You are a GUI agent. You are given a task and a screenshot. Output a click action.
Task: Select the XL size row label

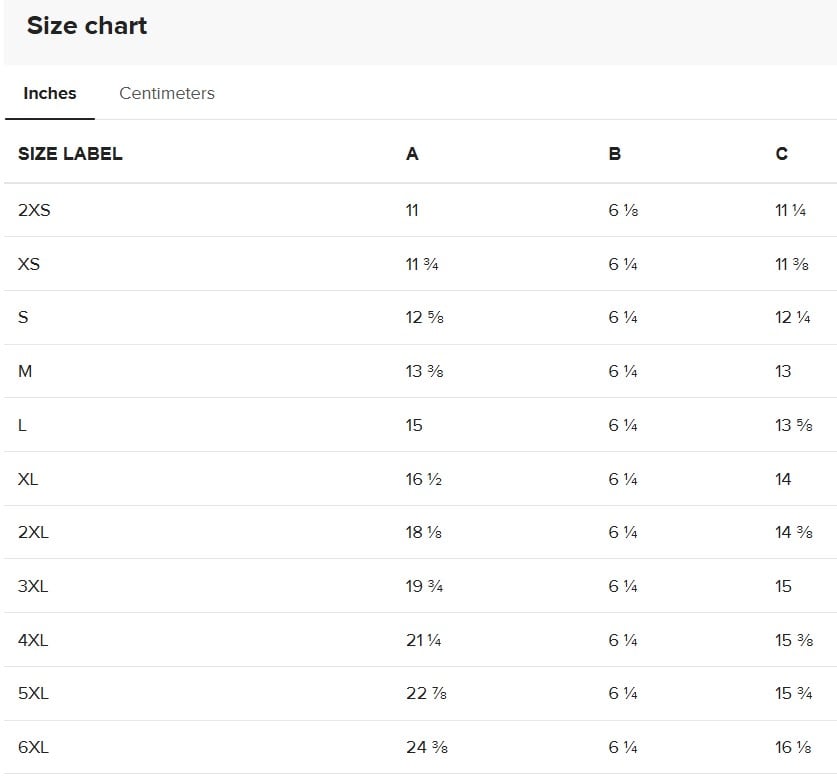tap(28, 479)
